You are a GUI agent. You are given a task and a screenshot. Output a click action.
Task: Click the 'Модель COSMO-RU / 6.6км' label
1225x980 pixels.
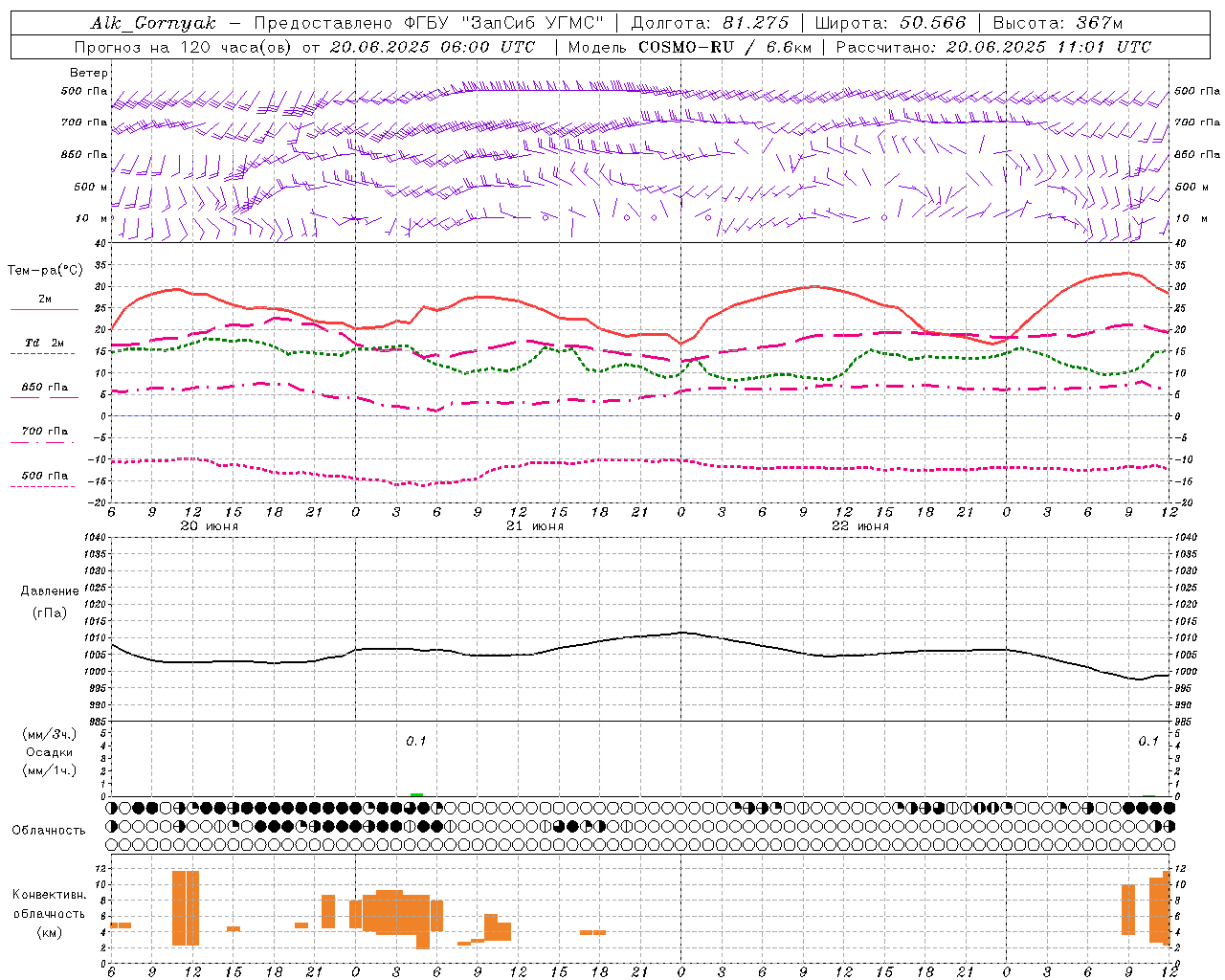pyautogui.click(x=690, y=47)
